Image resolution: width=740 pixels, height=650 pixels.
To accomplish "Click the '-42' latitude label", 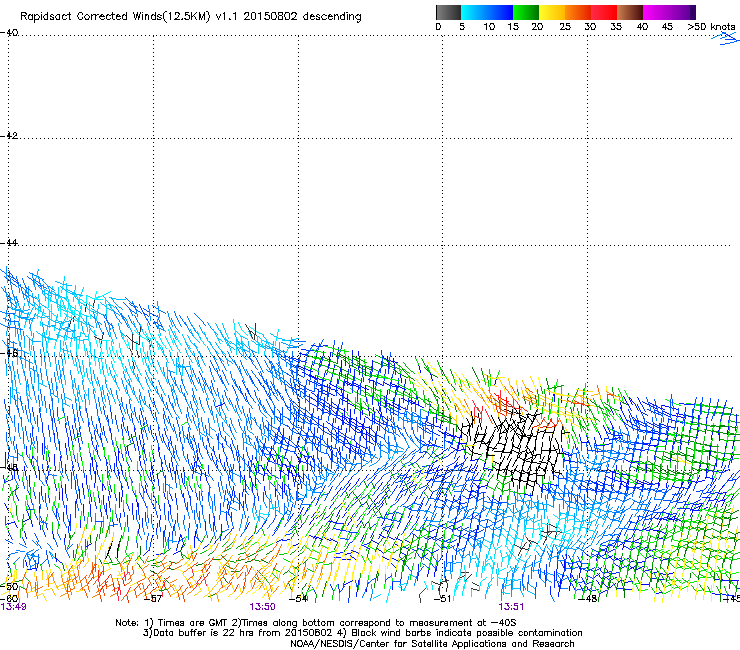I will [x=9, y=135].
